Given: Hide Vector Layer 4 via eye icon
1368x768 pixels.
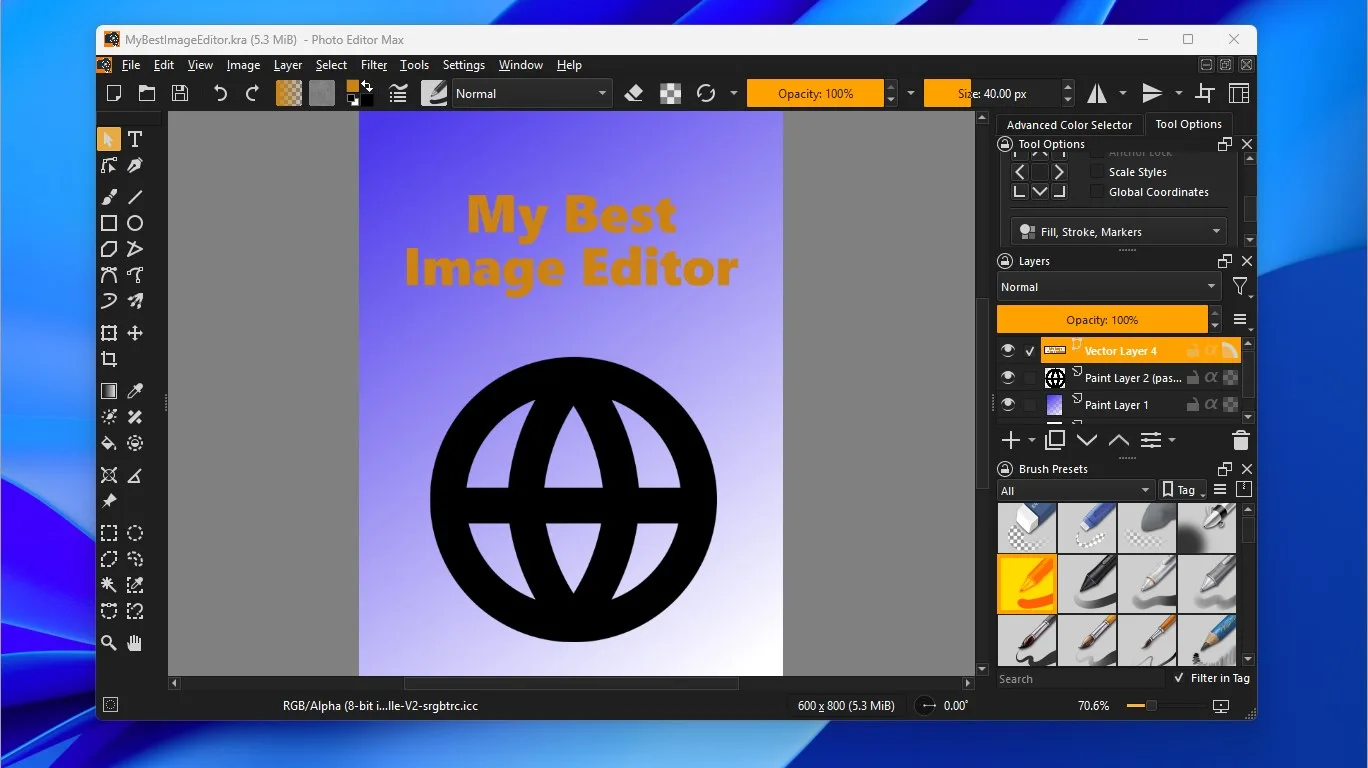Looking at the screenshot, I should [x=1008, y=351].
